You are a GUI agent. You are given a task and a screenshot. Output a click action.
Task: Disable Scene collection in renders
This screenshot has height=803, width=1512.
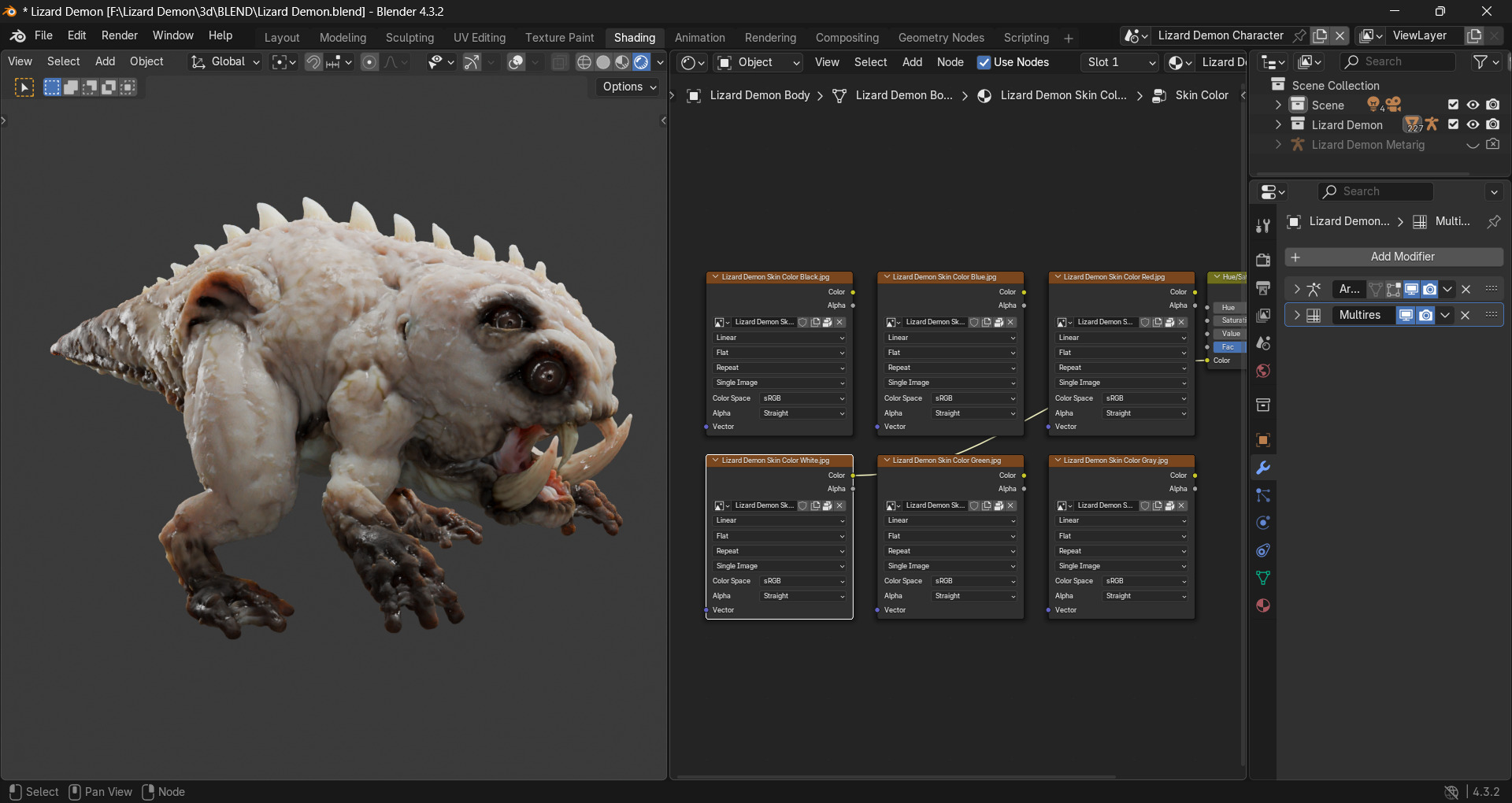1492,105
